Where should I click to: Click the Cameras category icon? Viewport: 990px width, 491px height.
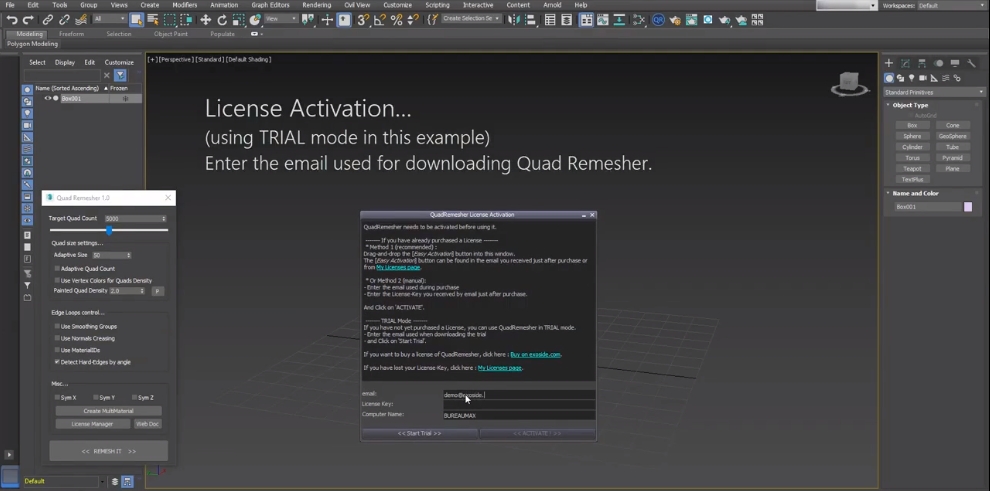point(923,78)
